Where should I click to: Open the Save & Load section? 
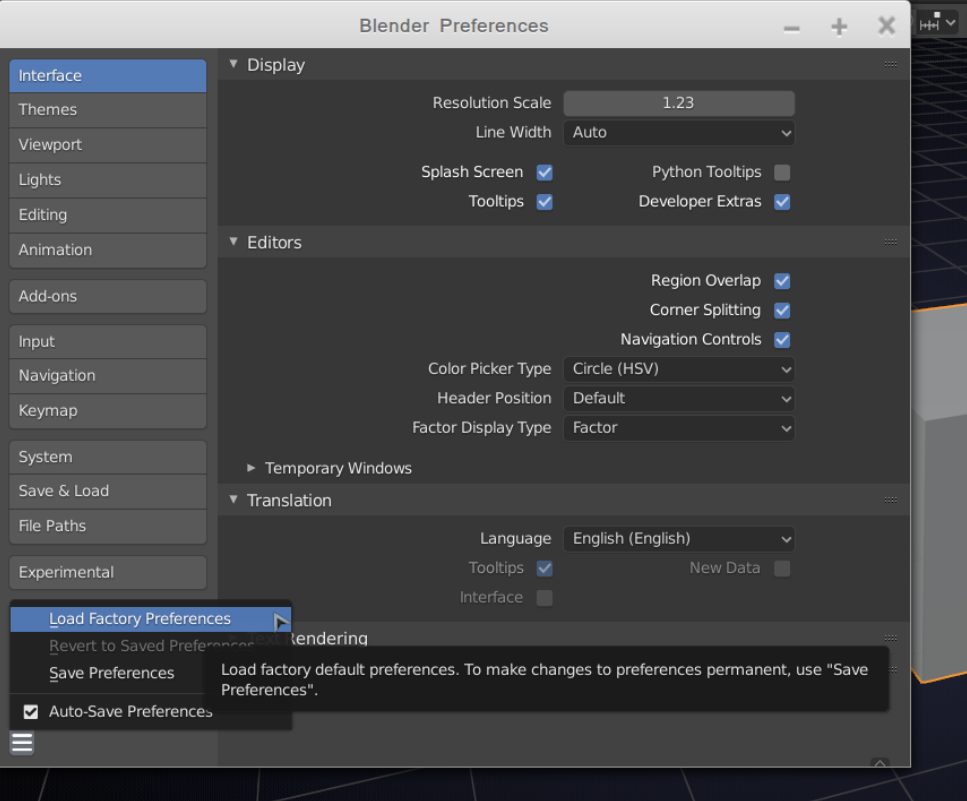tap(108, 491)
